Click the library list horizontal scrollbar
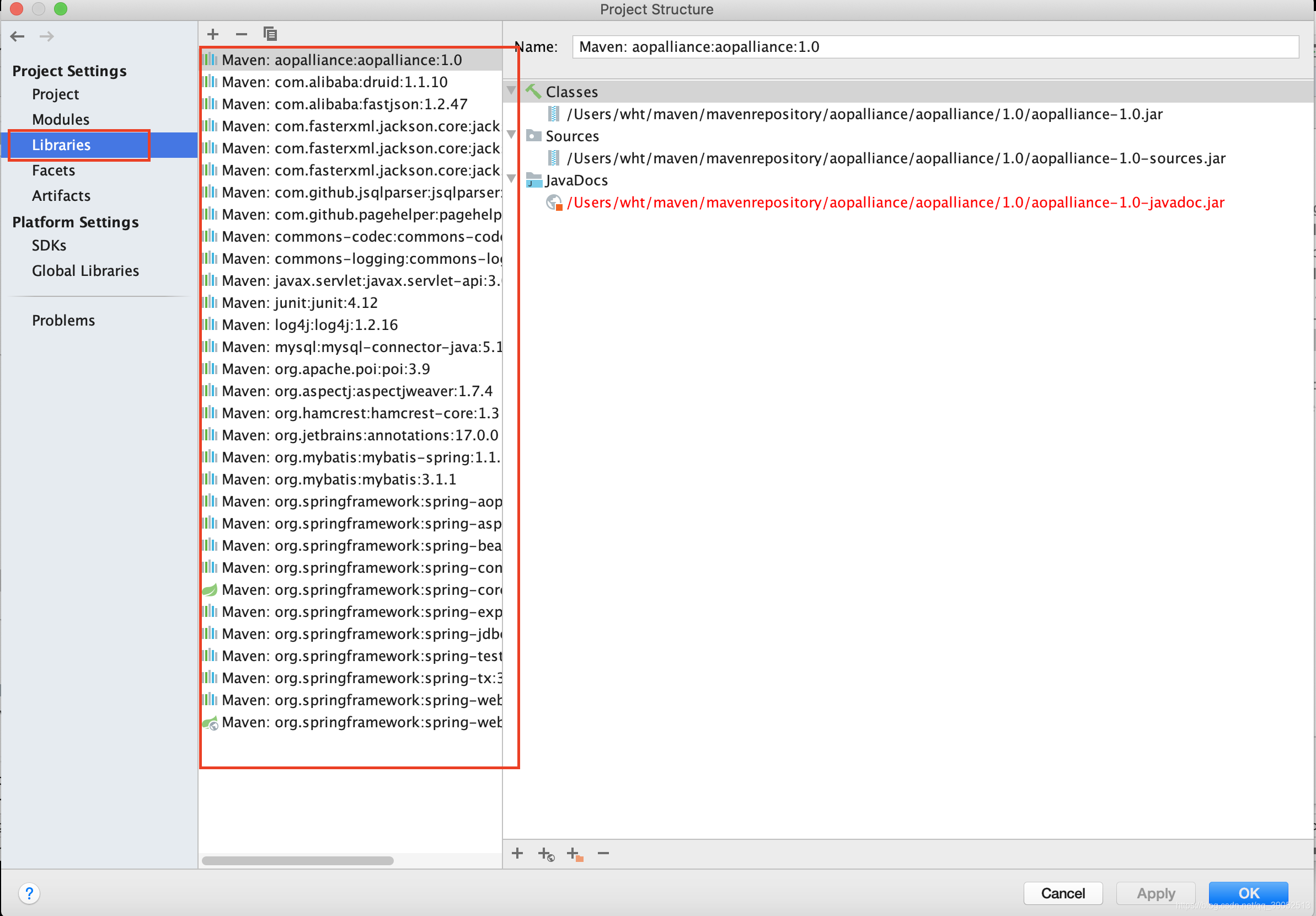 click(297, 860)
